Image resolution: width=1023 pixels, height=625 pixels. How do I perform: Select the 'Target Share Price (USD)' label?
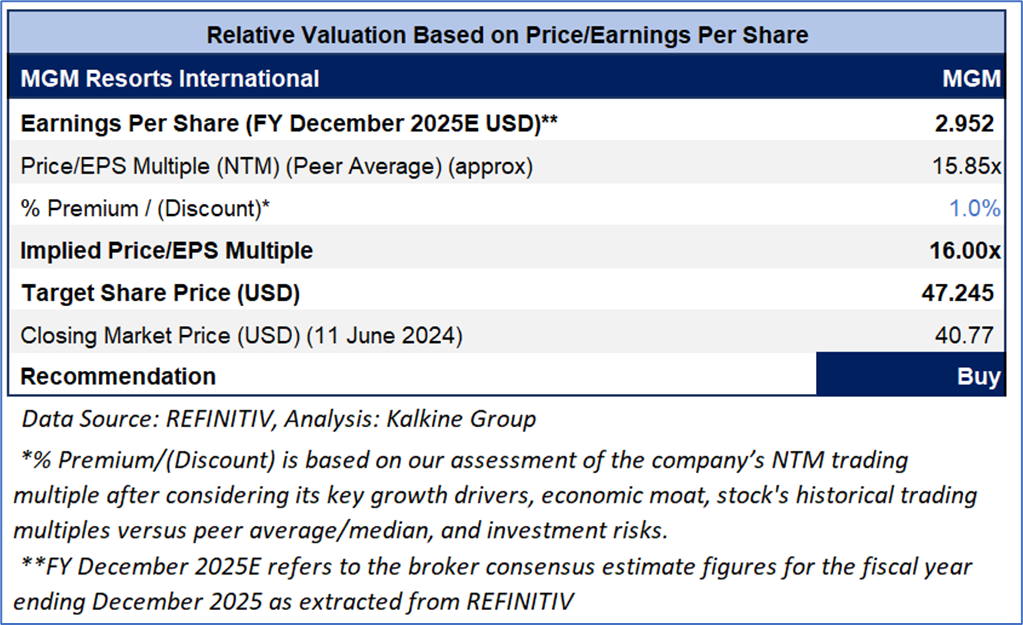pyautogui.click(x=160, y=293)
